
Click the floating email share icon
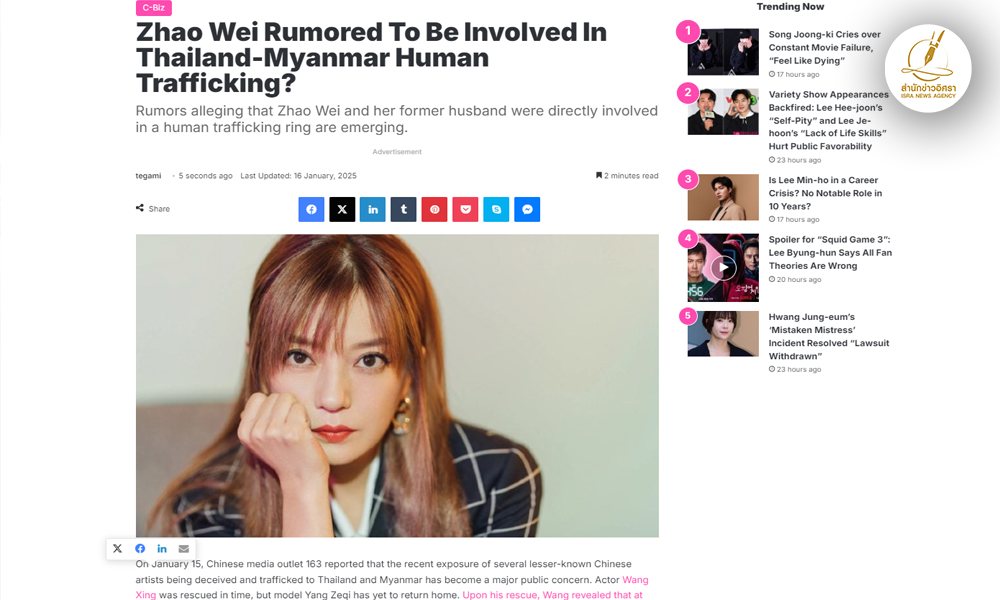184,548
